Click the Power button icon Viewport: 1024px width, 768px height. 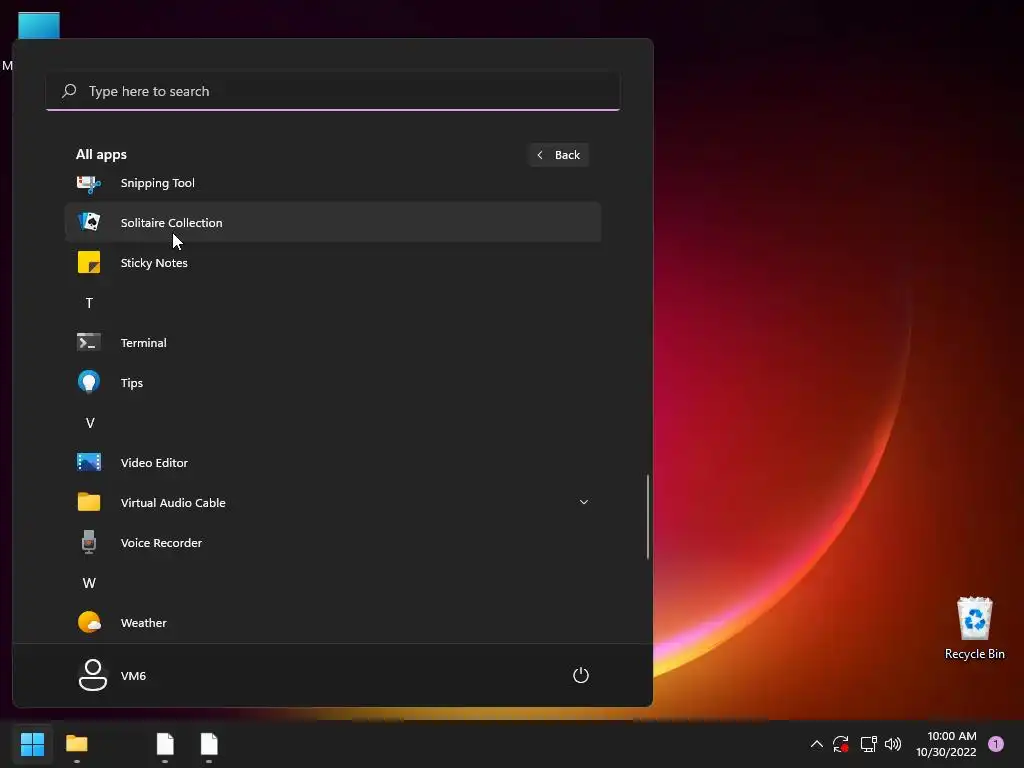pos(581,675)
